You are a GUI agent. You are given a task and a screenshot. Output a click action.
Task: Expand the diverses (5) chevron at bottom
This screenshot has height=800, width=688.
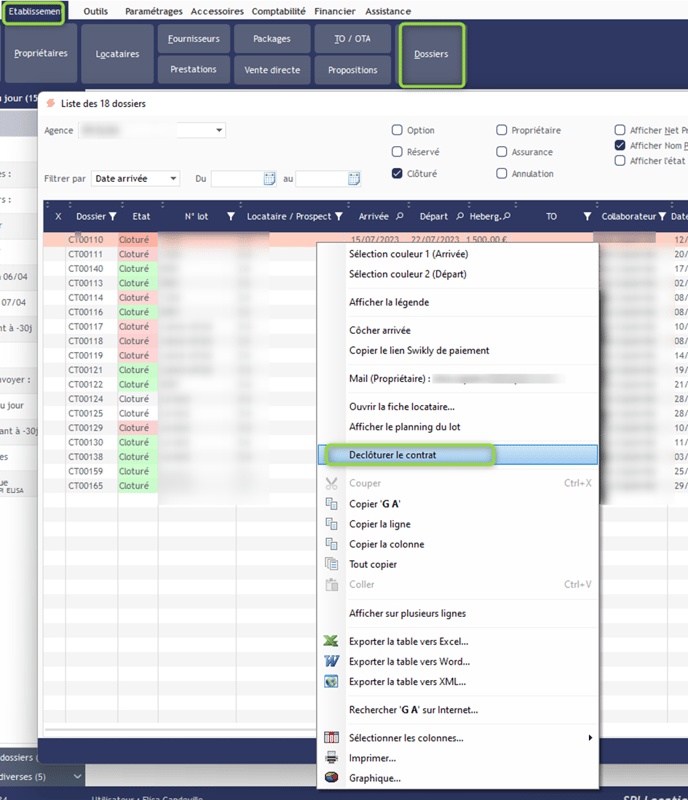[x=77, y=777]
